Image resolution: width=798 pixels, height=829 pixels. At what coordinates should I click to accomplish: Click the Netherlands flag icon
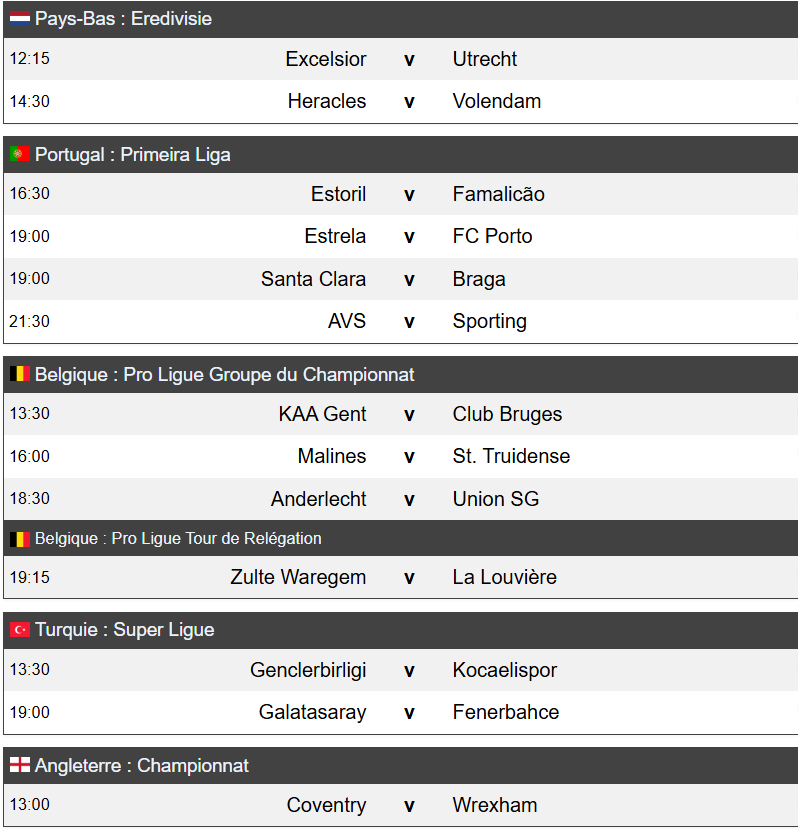20,19
